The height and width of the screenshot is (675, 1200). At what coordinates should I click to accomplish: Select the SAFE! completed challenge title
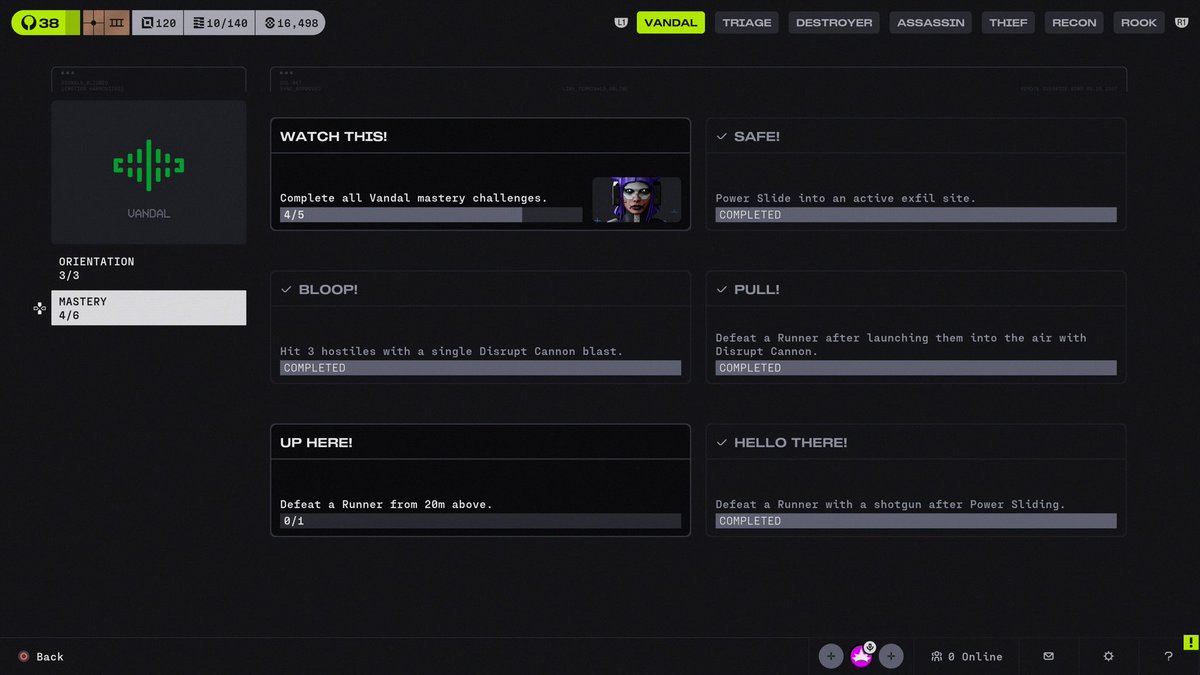(757, 136)
